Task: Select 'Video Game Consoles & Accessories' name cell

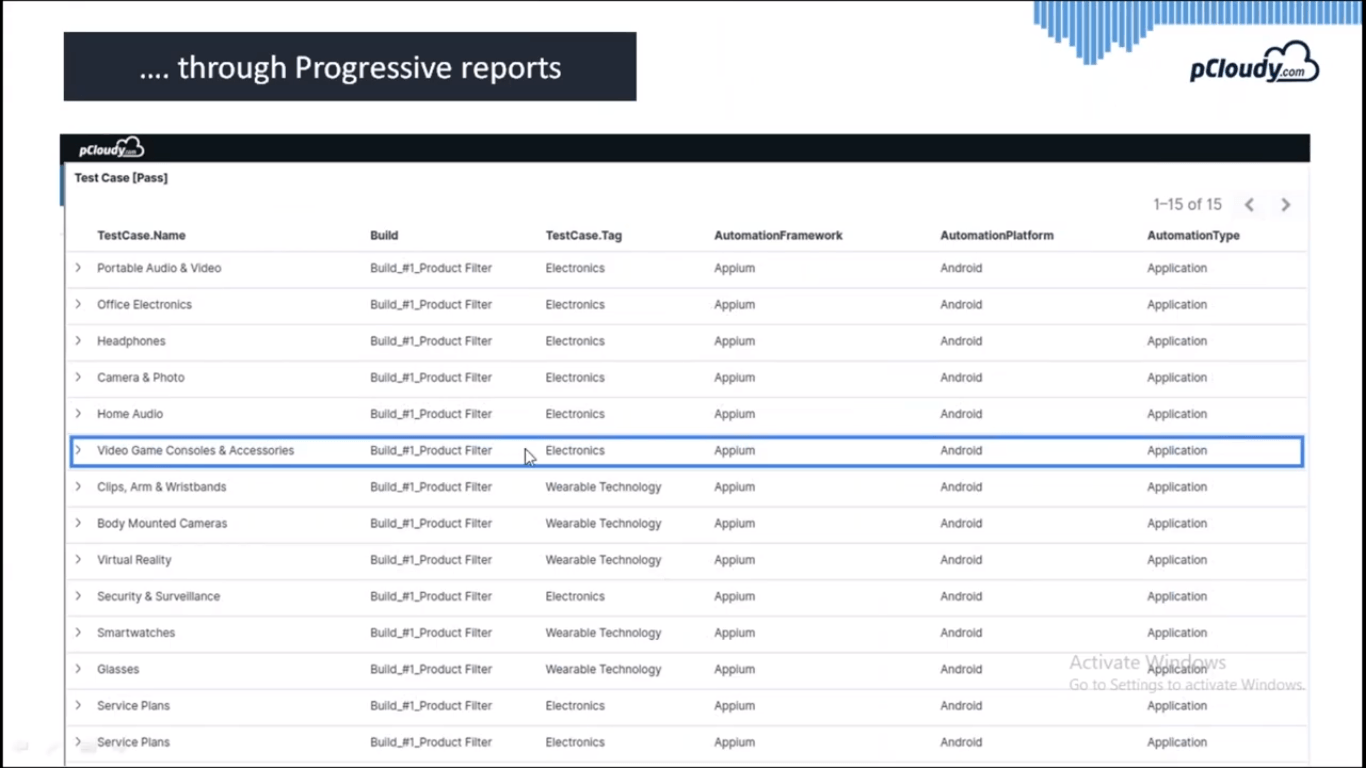Action: (x=196, y=450)
